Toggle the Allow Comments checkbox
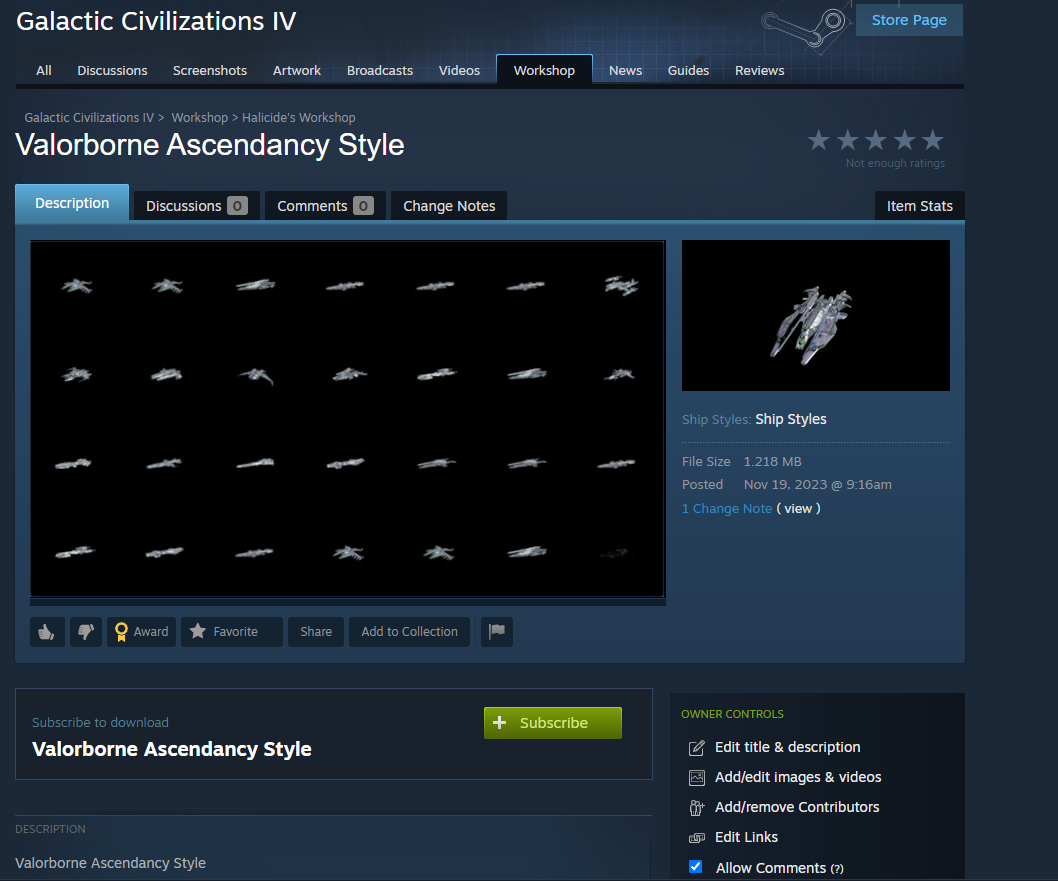The height and width of the screenshot is (881, 1058). (696, 867)
